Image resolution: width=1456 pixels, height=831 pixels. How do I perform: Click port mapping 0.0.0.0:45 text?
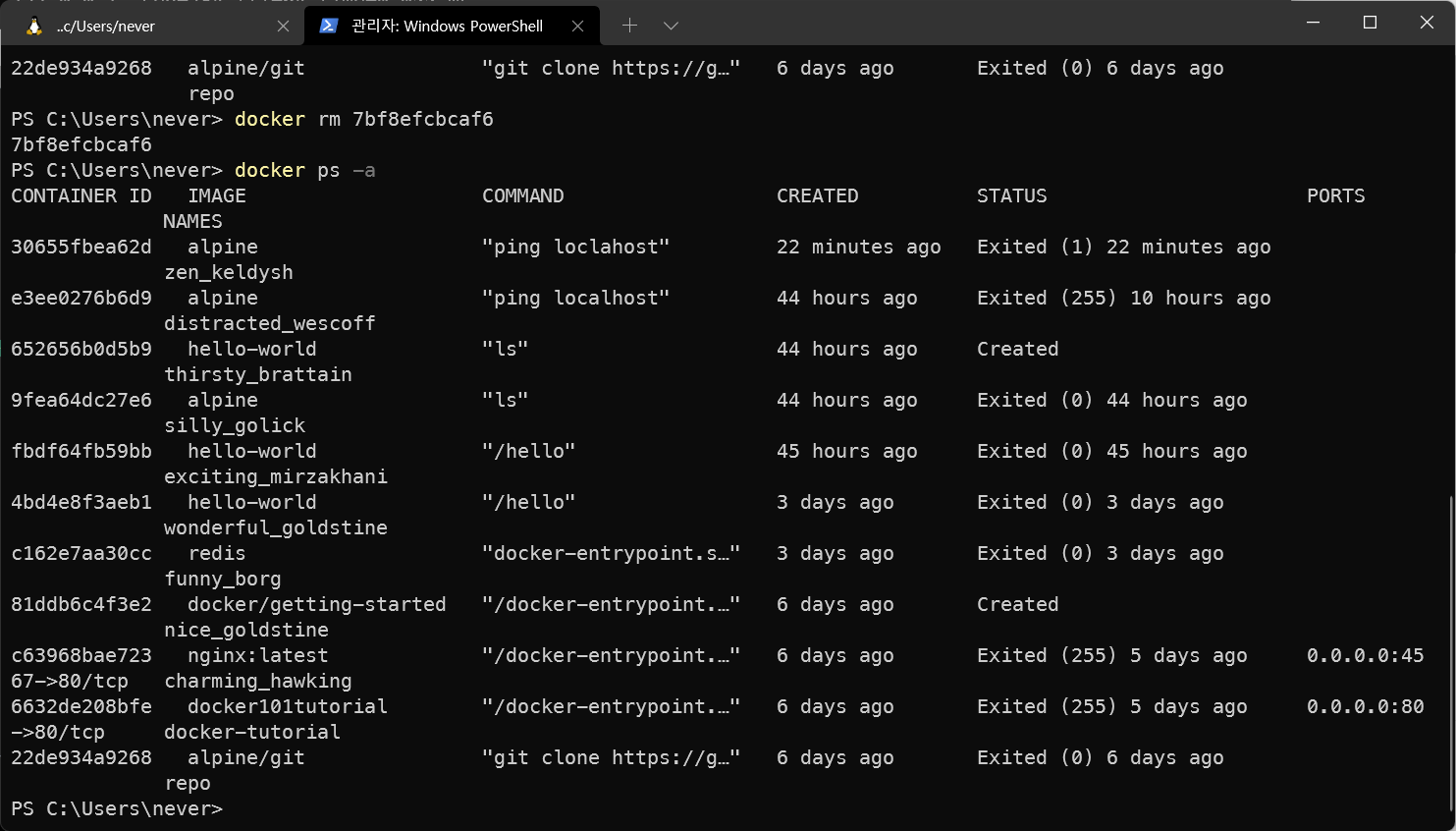click(1366, 655)
